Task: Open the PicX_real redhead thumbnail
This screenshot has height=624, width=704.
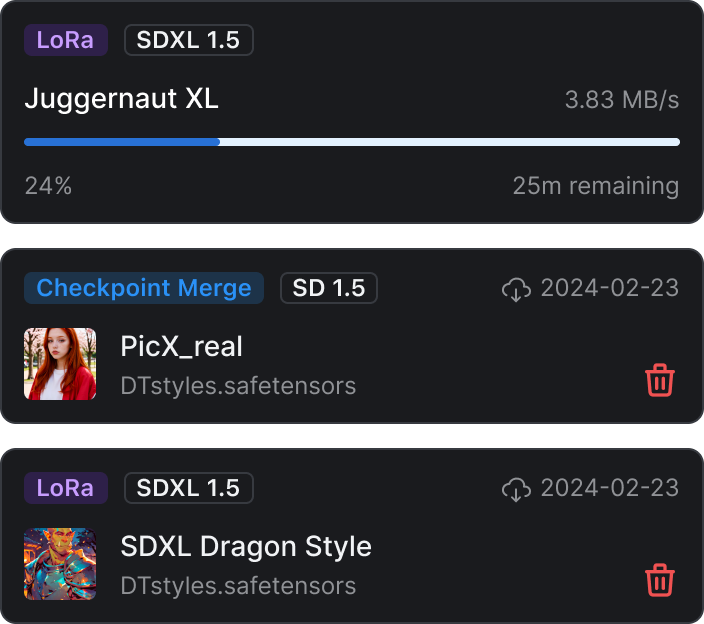Action: [60, 364]
